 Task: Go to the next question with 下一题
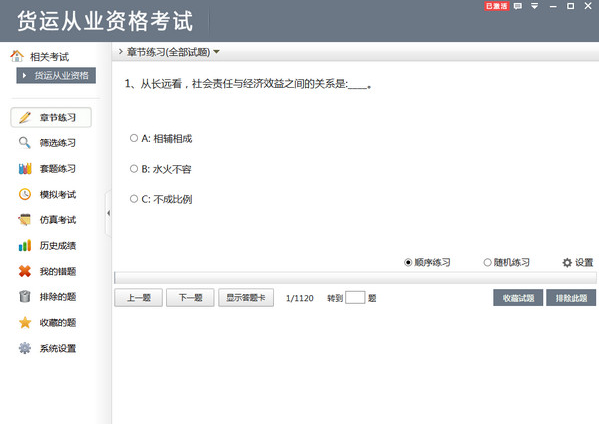pos(190,298)
